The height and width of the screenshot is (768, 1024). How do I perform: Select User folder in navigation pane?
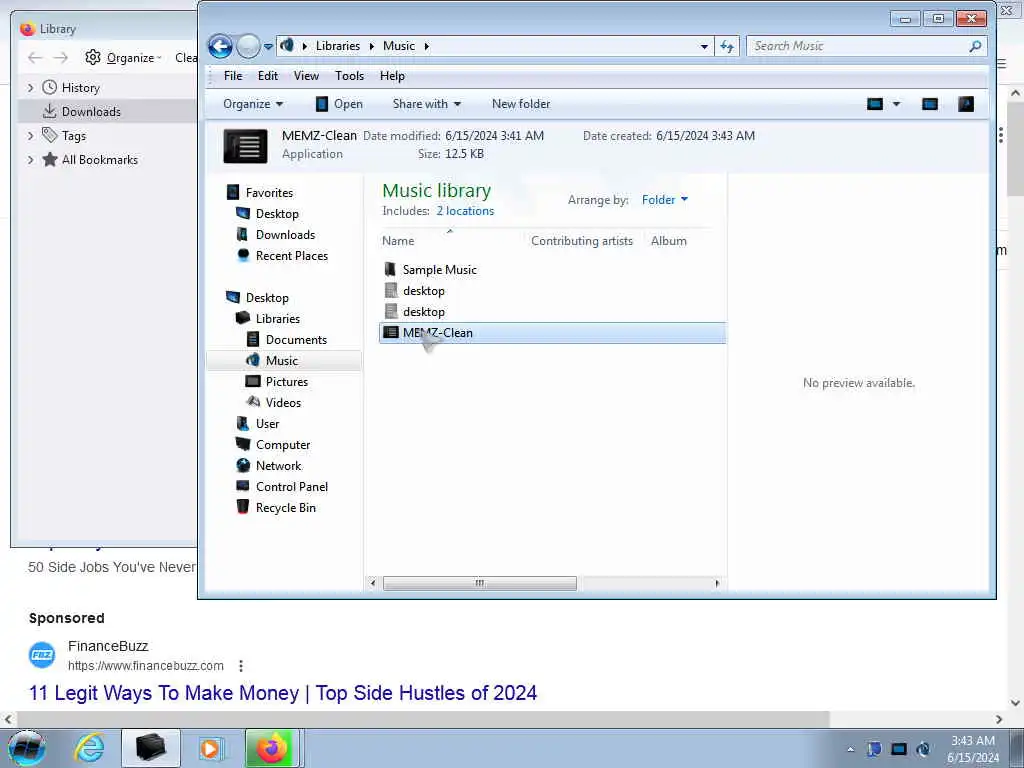click(x=267, y=423)
